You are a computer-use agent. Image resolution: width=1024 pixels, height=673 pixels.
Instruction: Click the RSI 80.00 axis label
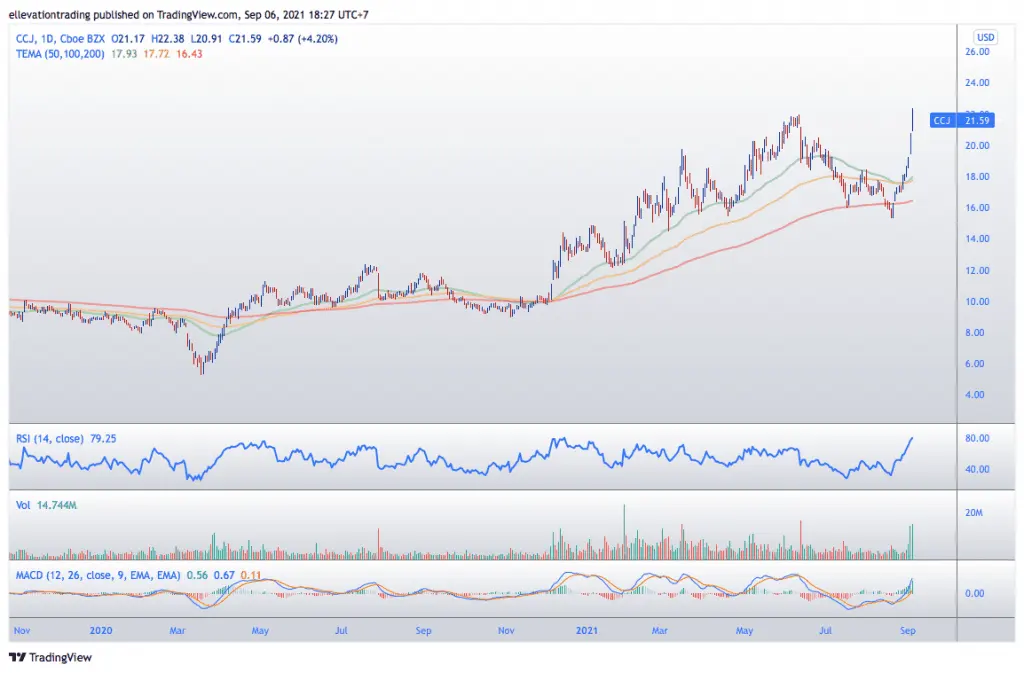[x=977, y=438]
